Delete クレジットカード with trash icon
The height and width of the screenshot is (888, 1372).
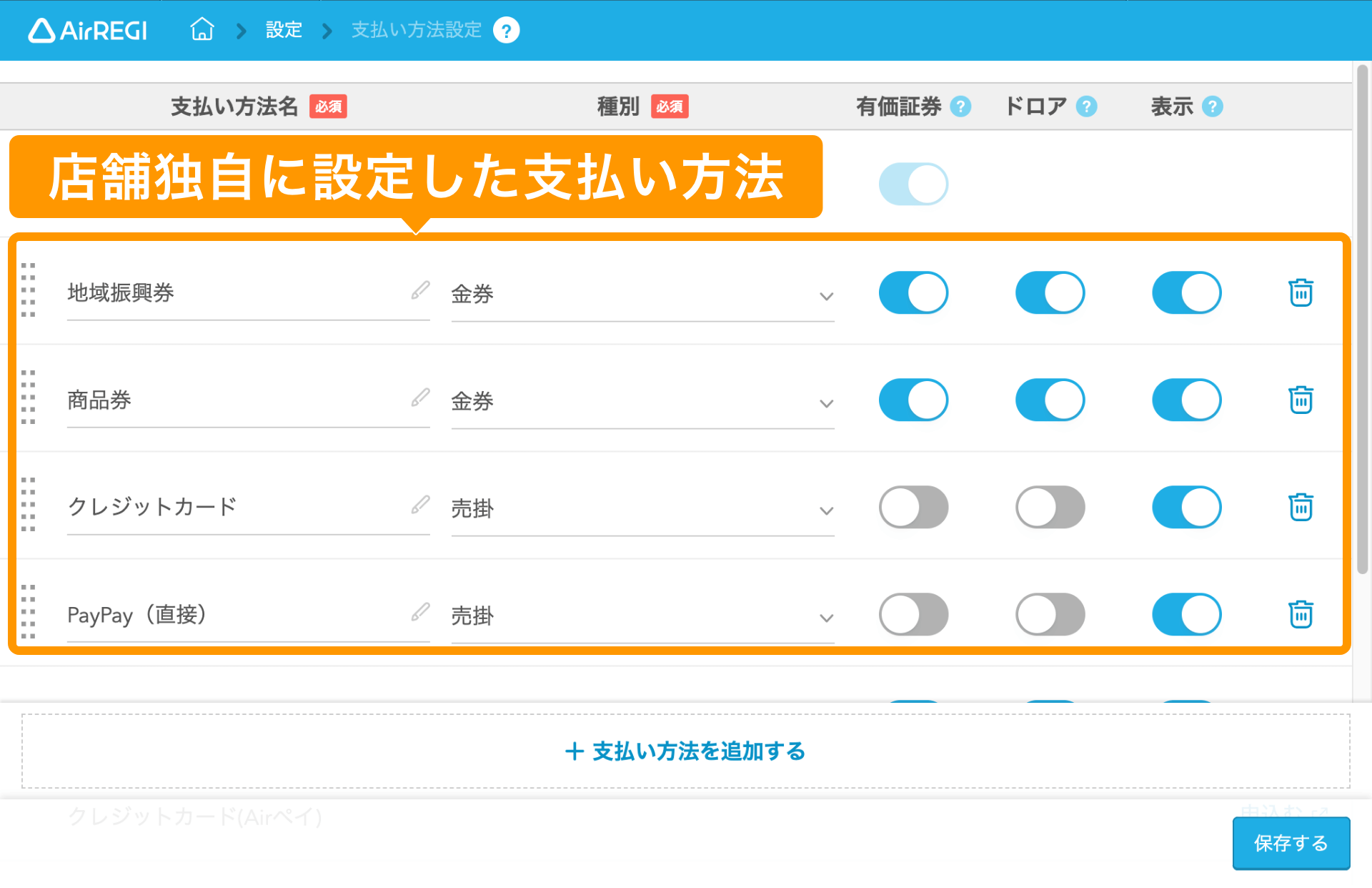[x=1301, y=507]
